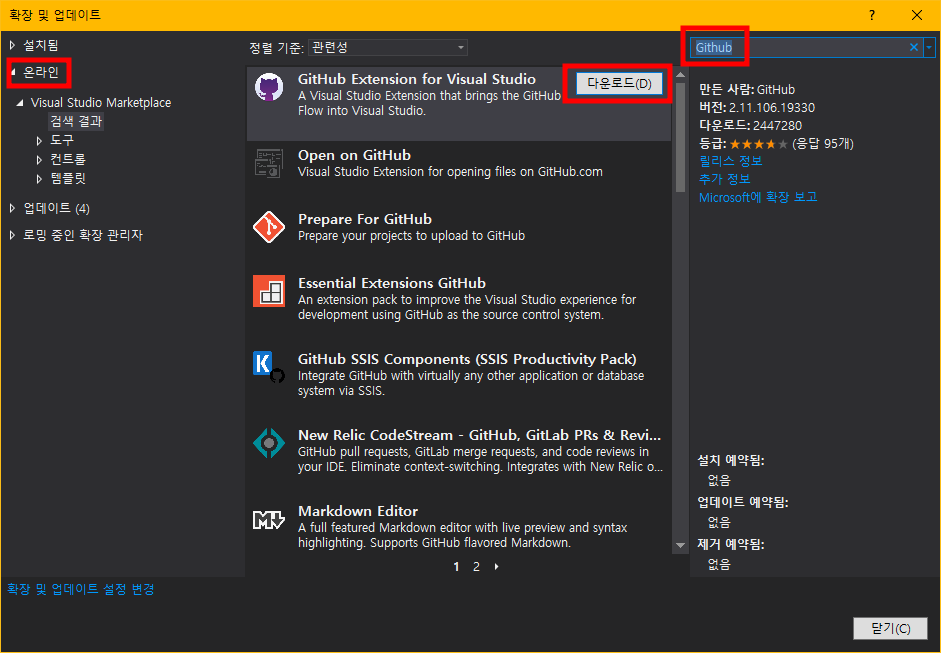The width and height of the screenshot is (941, 653).
Task: Select the Markdown Editor title
Action: coord(358,511)
